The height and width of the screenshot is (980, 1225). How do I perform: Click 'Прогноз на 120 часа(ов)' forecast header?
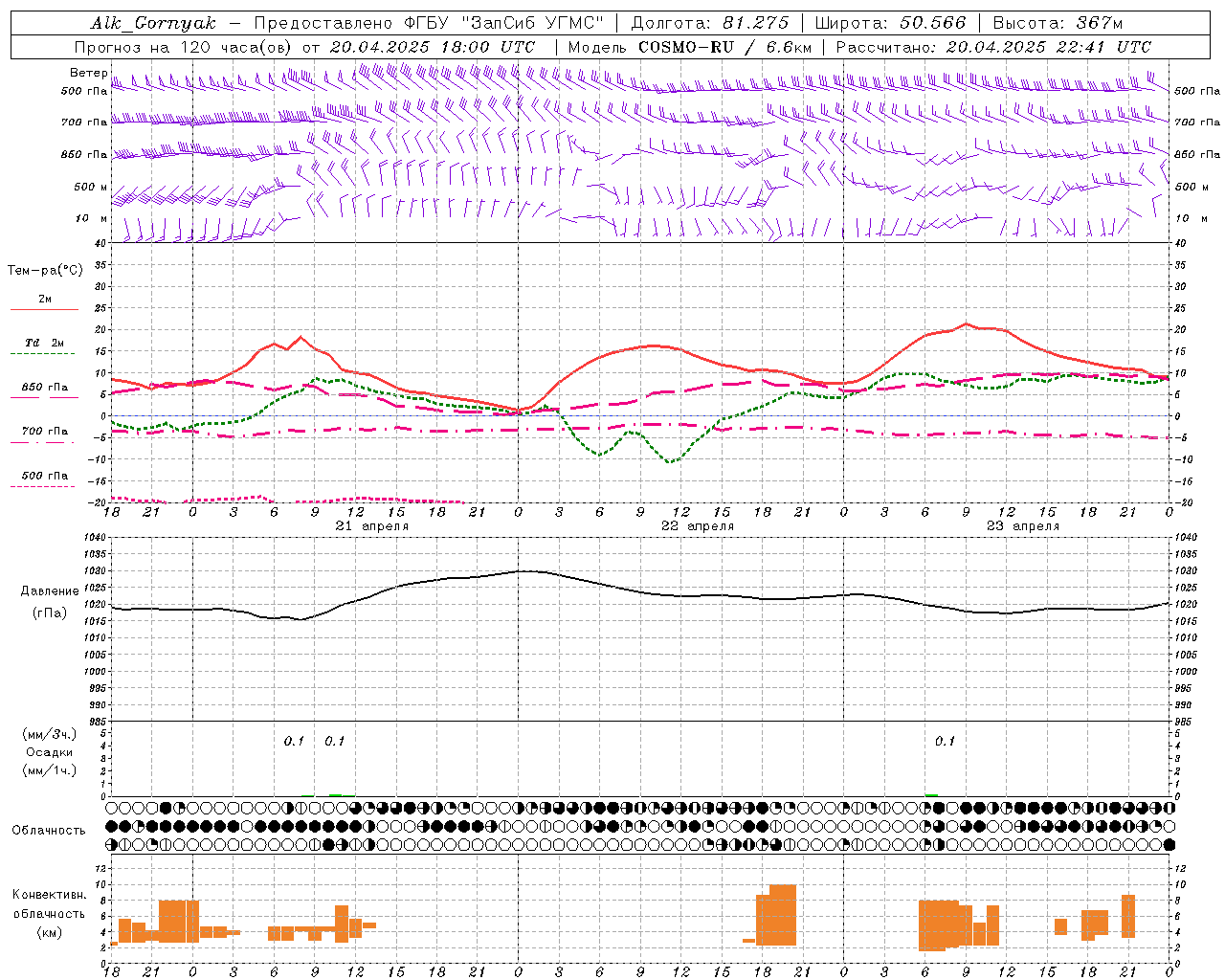tap(184, 47)
